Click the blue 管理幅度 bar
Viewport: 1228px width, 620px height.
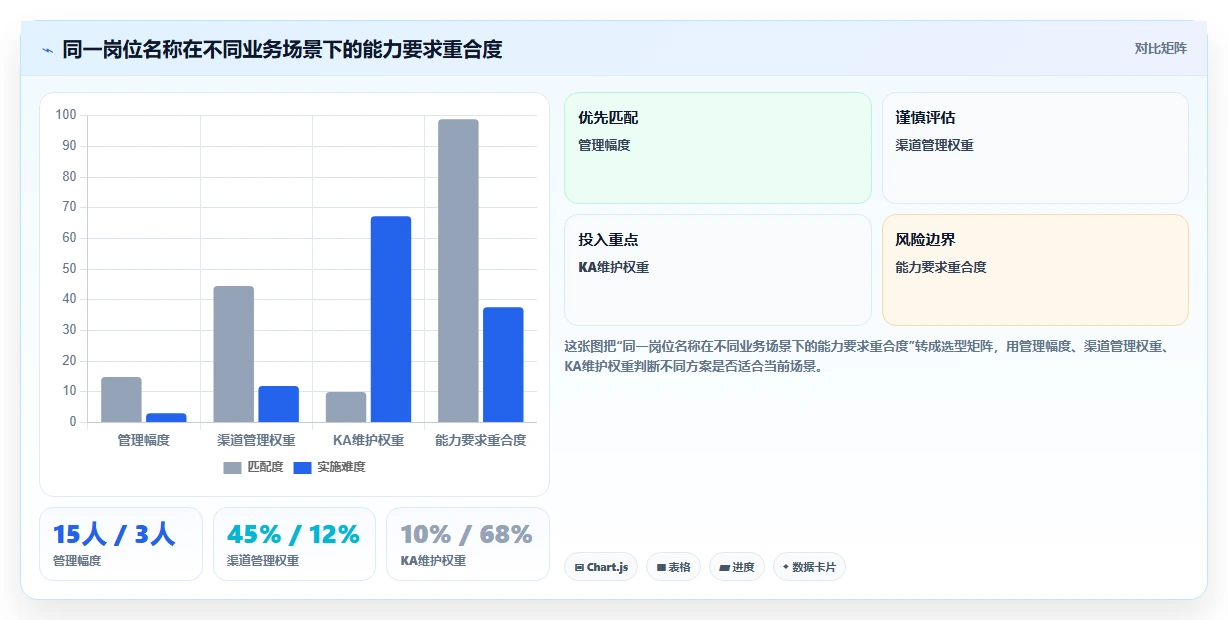166,418
